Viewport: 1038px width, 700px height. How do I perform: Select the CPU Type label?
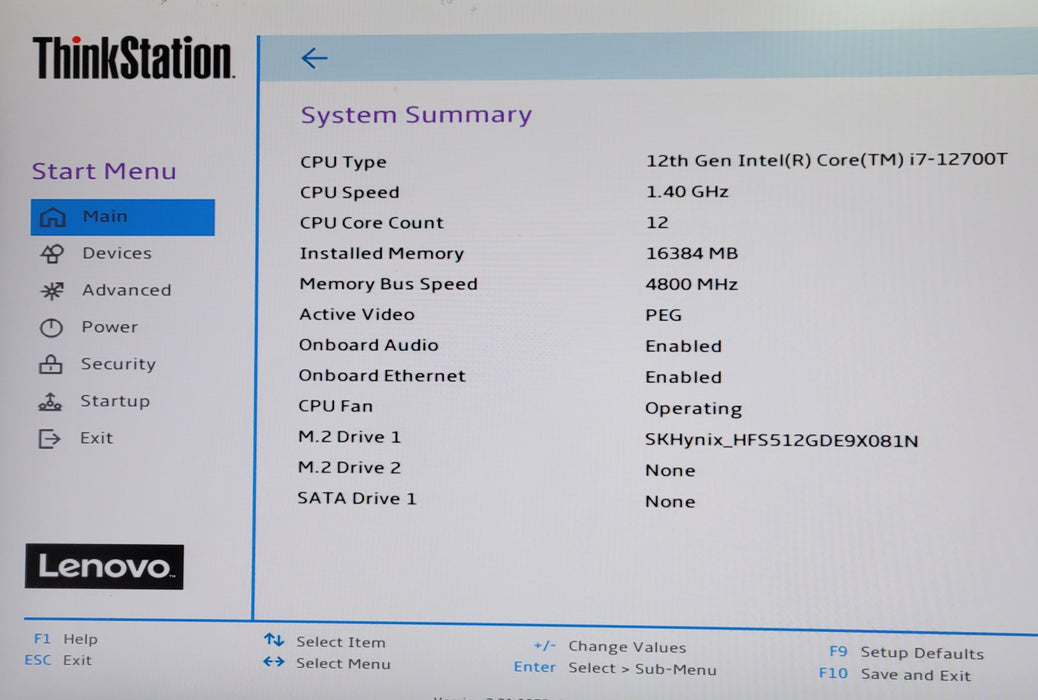[343, 162]
